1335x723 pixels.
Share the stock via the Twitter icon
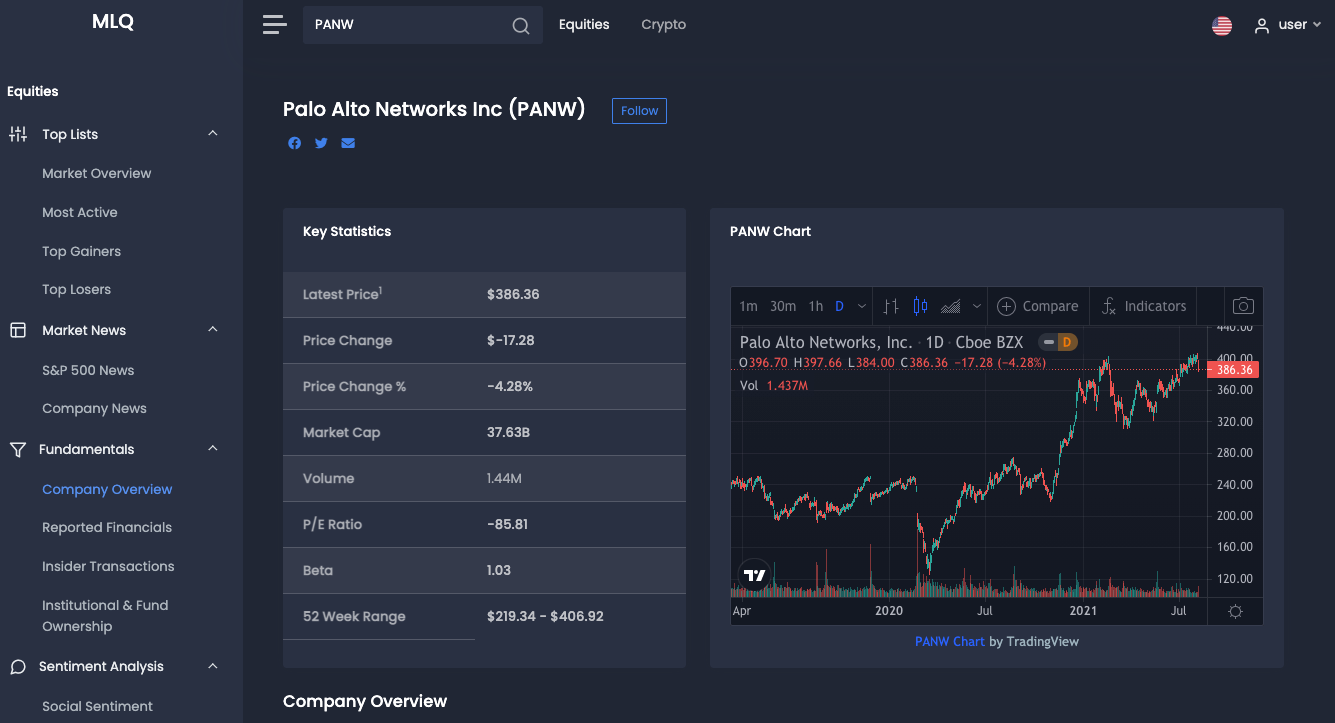(x=321, y=143)
